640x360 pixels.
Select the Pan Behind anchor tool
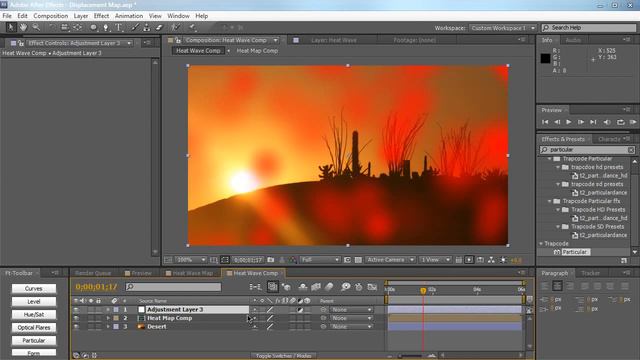coord(77,27)
